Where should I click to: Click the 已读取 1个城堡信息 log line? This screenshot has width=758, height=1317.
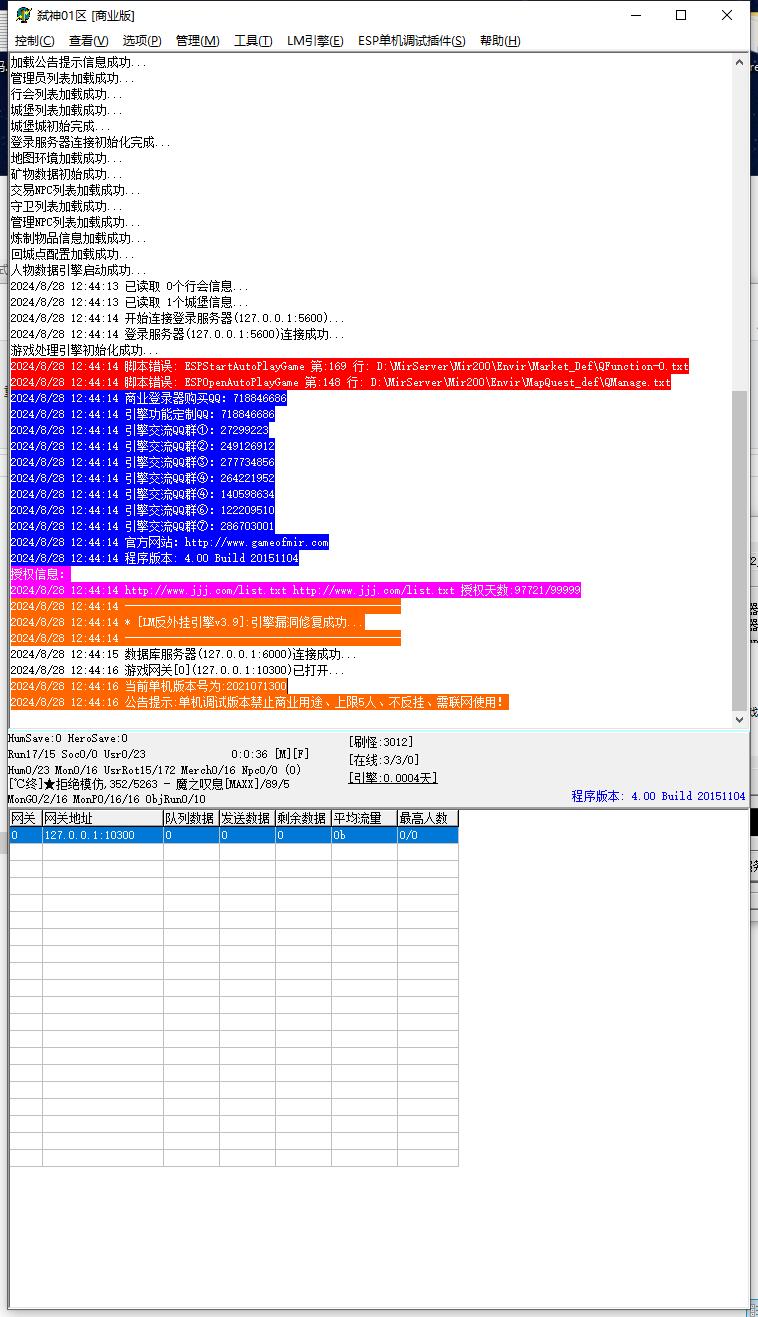[130, 302]
